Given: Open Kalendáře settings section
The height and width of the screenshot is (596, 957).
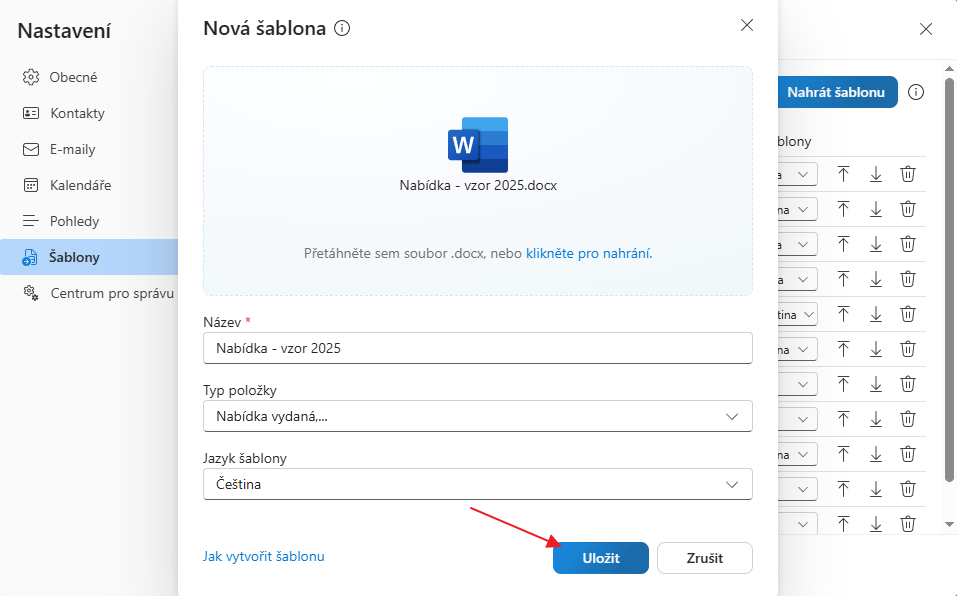Looking at the screenshot, I should click(80, 185).
